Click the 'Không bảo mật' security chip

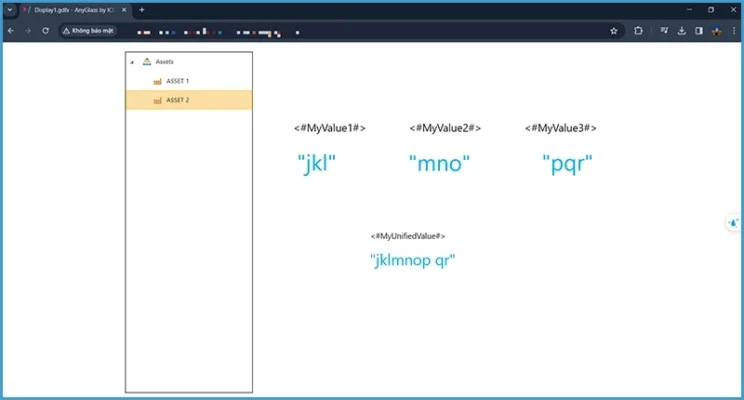tap(89, 30)
